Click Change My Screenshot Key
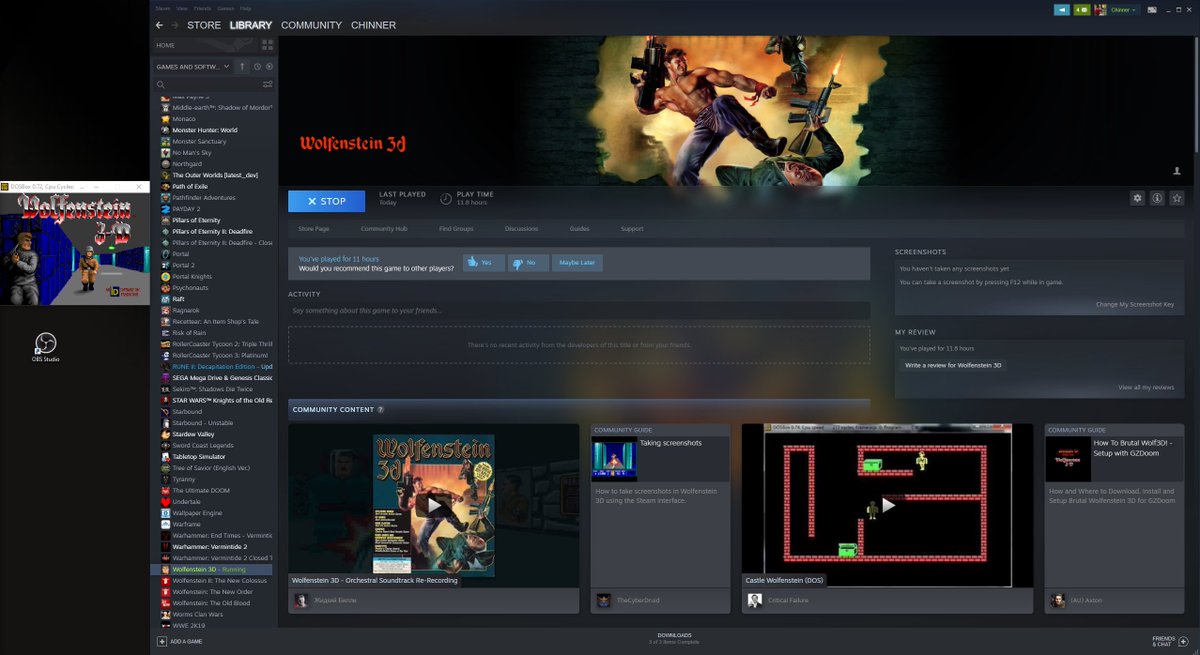The image size is (1200, 655). pyautogui.click(x=1135, y=304)
